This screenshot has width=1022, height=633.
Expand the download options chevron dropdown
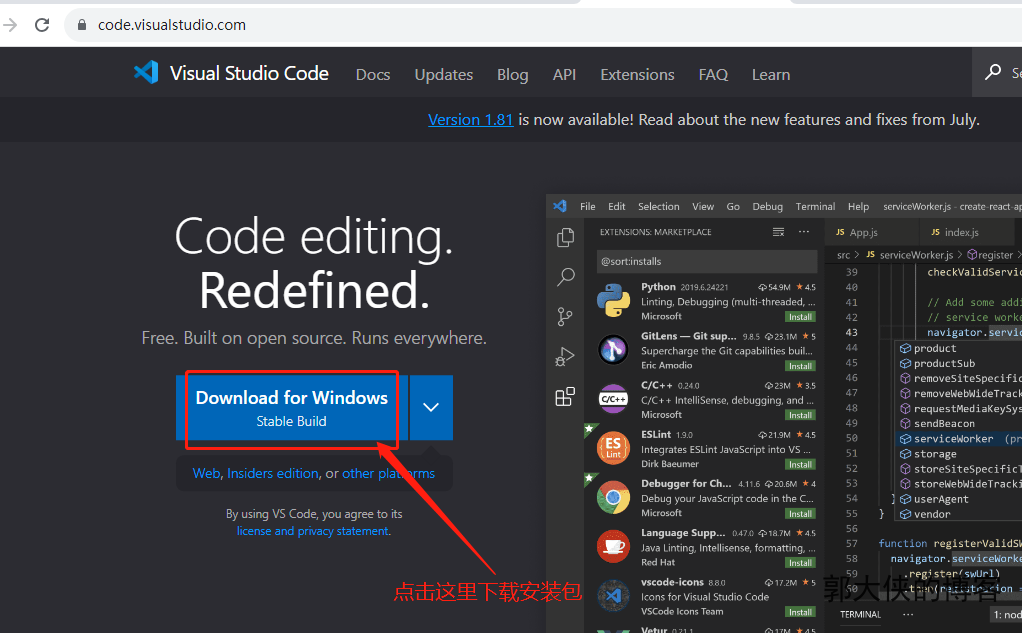(x=431, y=407)
